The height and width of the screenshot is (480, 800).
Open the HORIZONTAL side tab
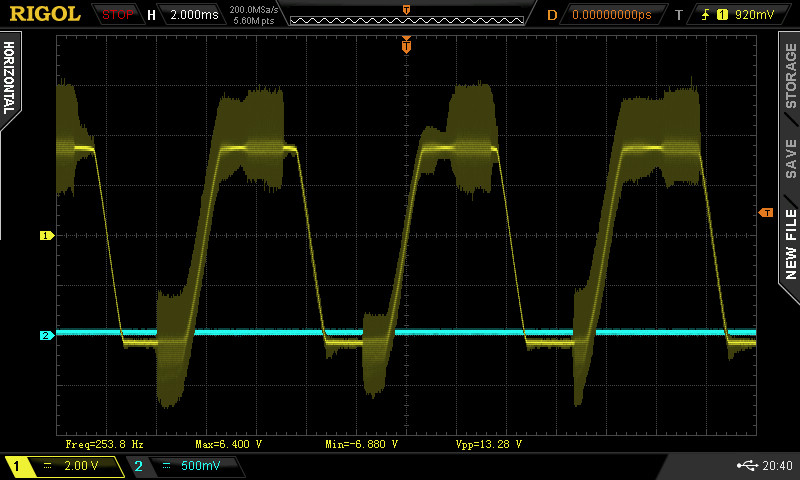coord(9,80)
